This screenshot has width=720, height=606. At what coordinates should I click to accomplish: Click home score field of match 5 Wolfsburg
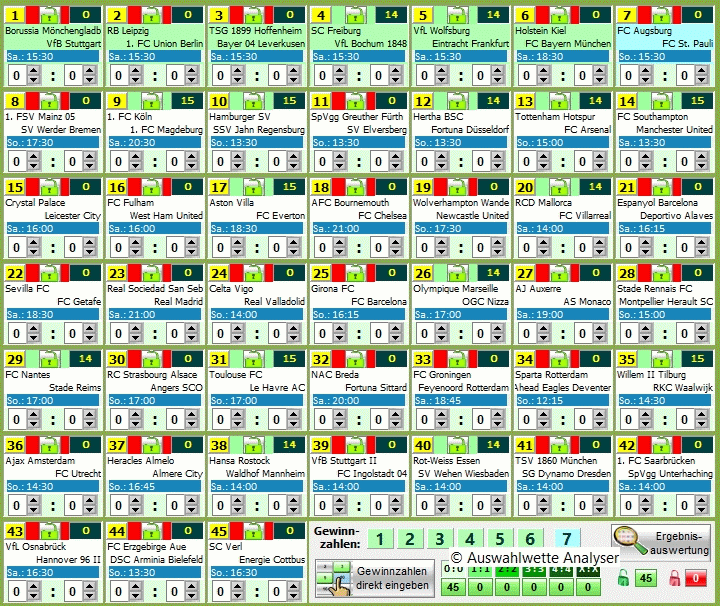point(425,75)
